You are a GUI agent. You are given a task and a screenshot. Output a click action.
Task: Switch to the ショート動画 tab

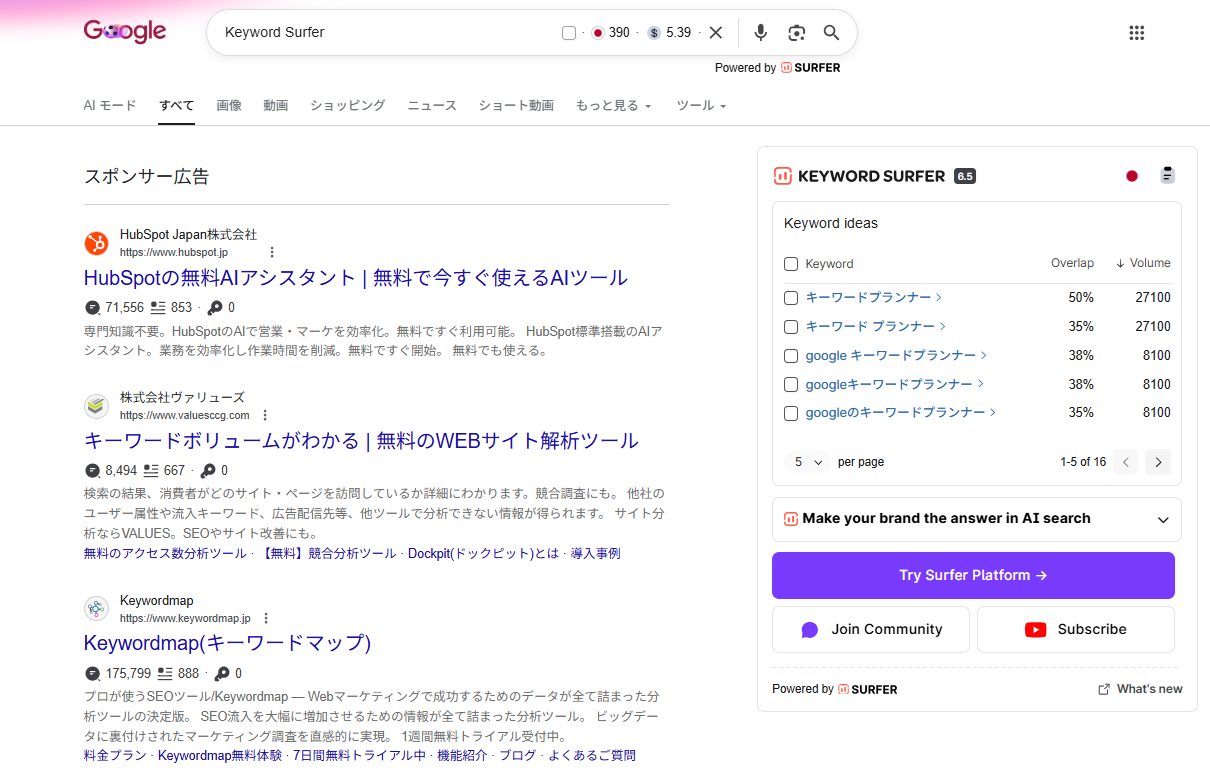click(x=516, y=105)
